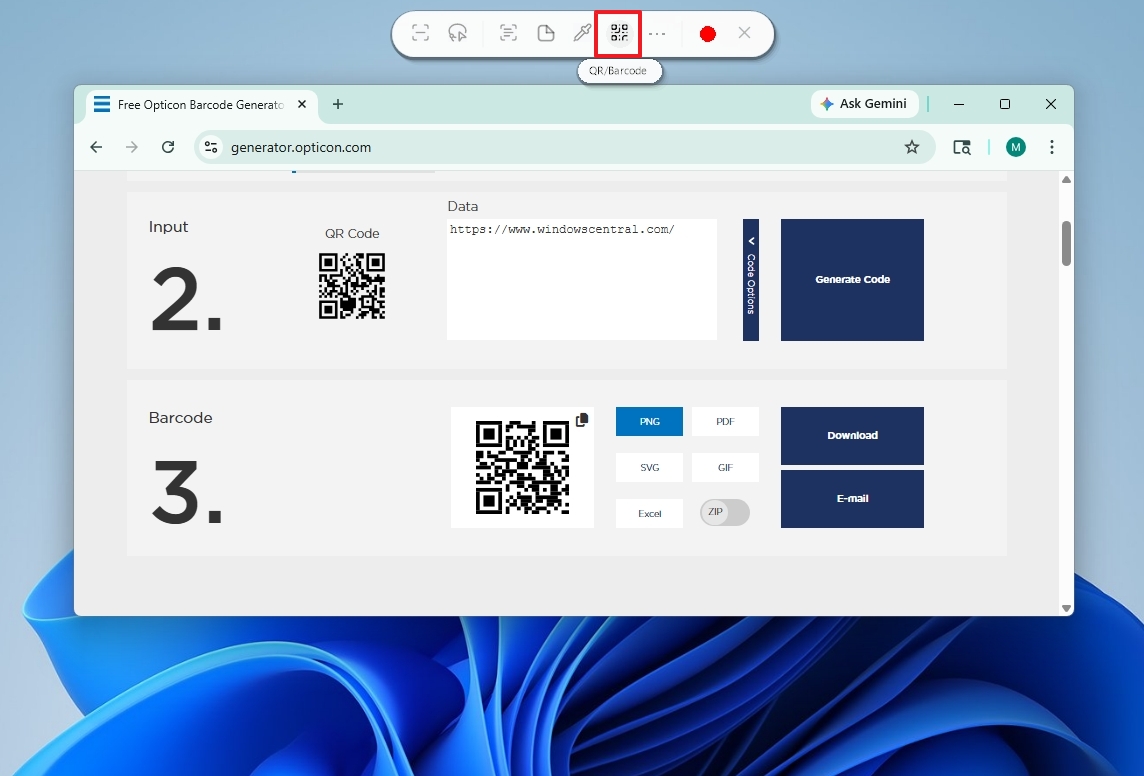Select the PNG output format
Screen dimensions: 1144x776
pyautogui.click(x=649, y=422)
